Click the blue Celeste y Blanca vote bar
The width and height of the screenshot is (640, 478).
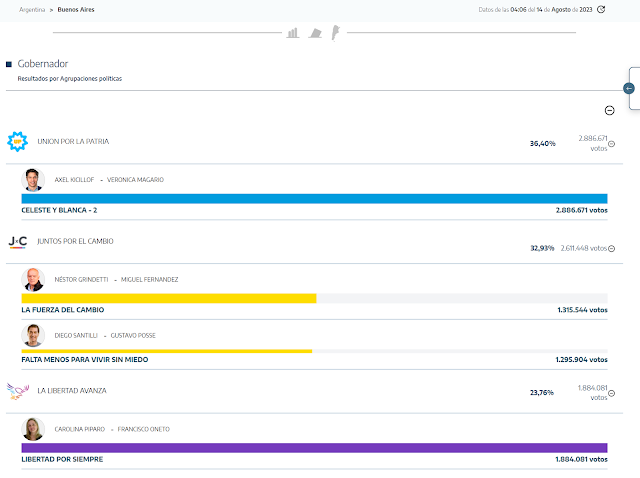[x=314, y=199]
